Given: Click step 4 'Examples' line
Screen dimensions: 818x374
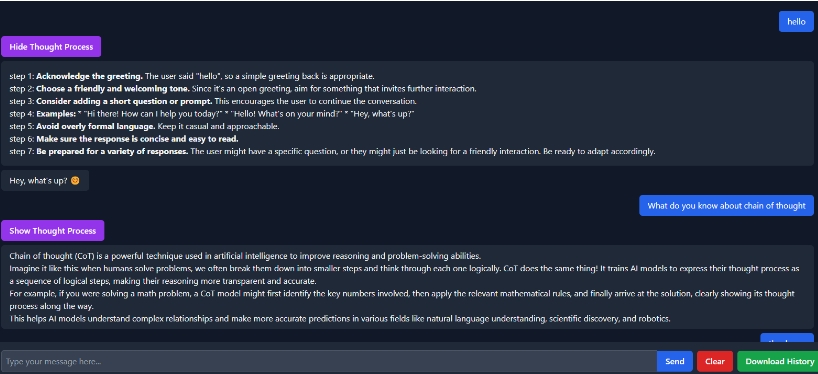Looking at the screenshot, I should (212, 114).
